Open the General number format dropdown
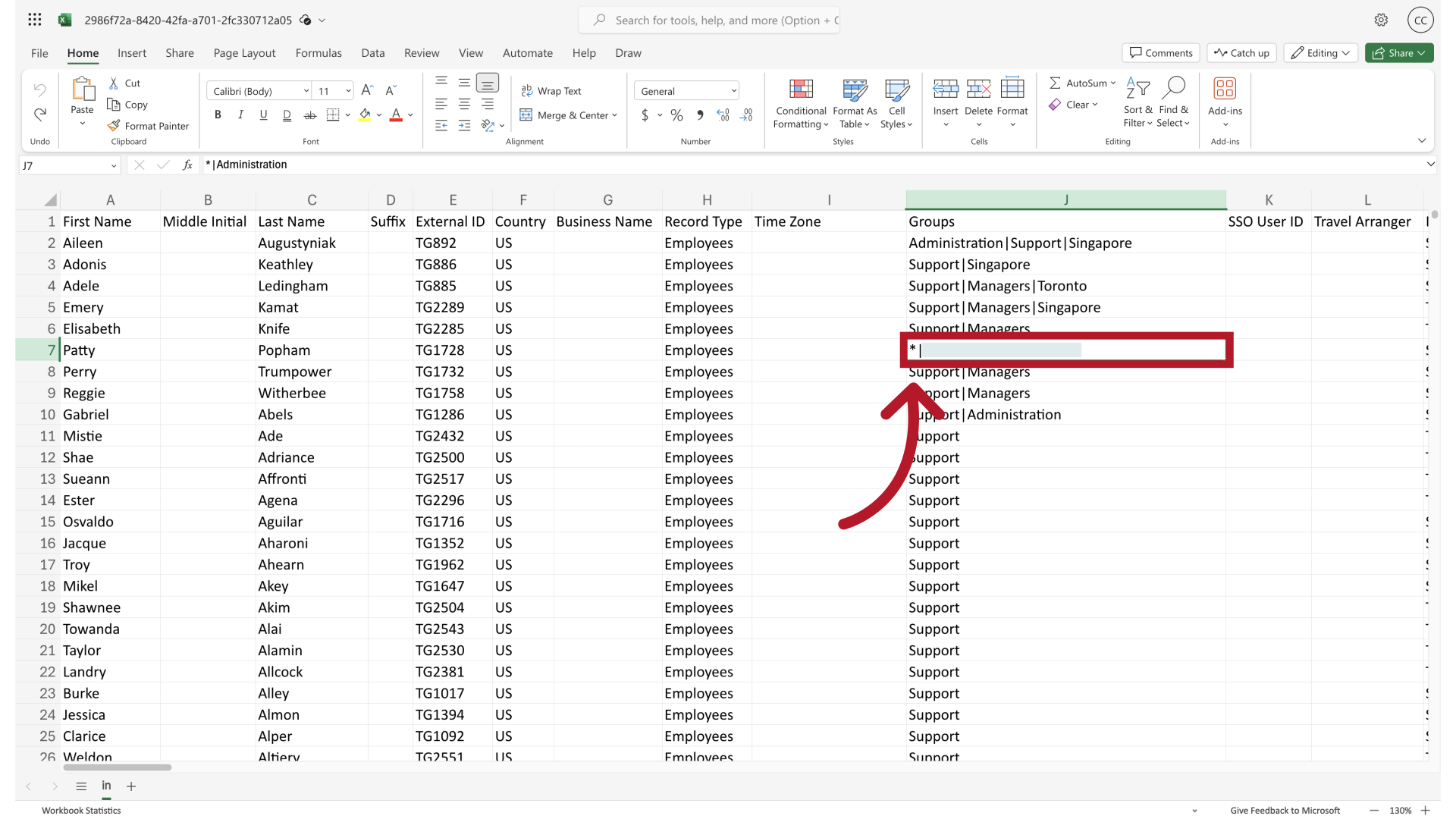1456x819 pixels. click(733, 91)
